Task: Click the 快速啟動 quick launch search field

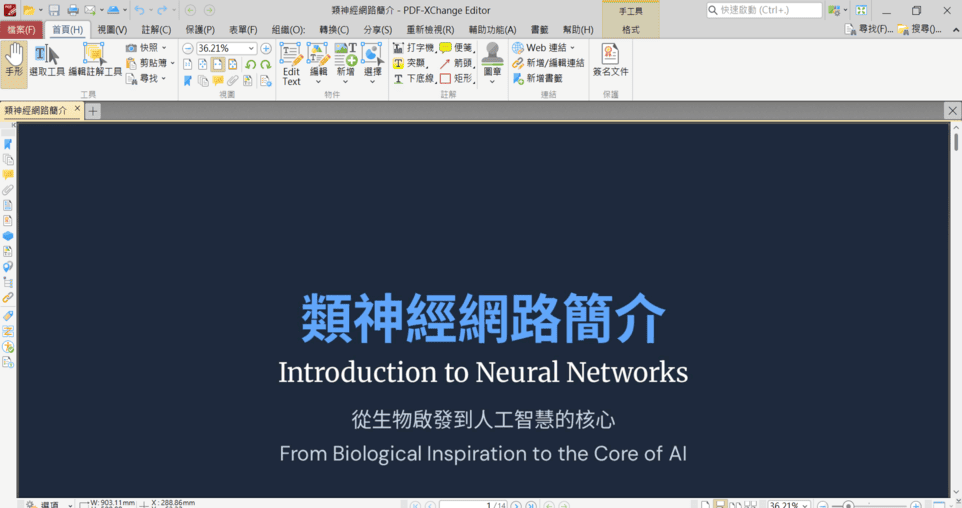Action: 764,10
